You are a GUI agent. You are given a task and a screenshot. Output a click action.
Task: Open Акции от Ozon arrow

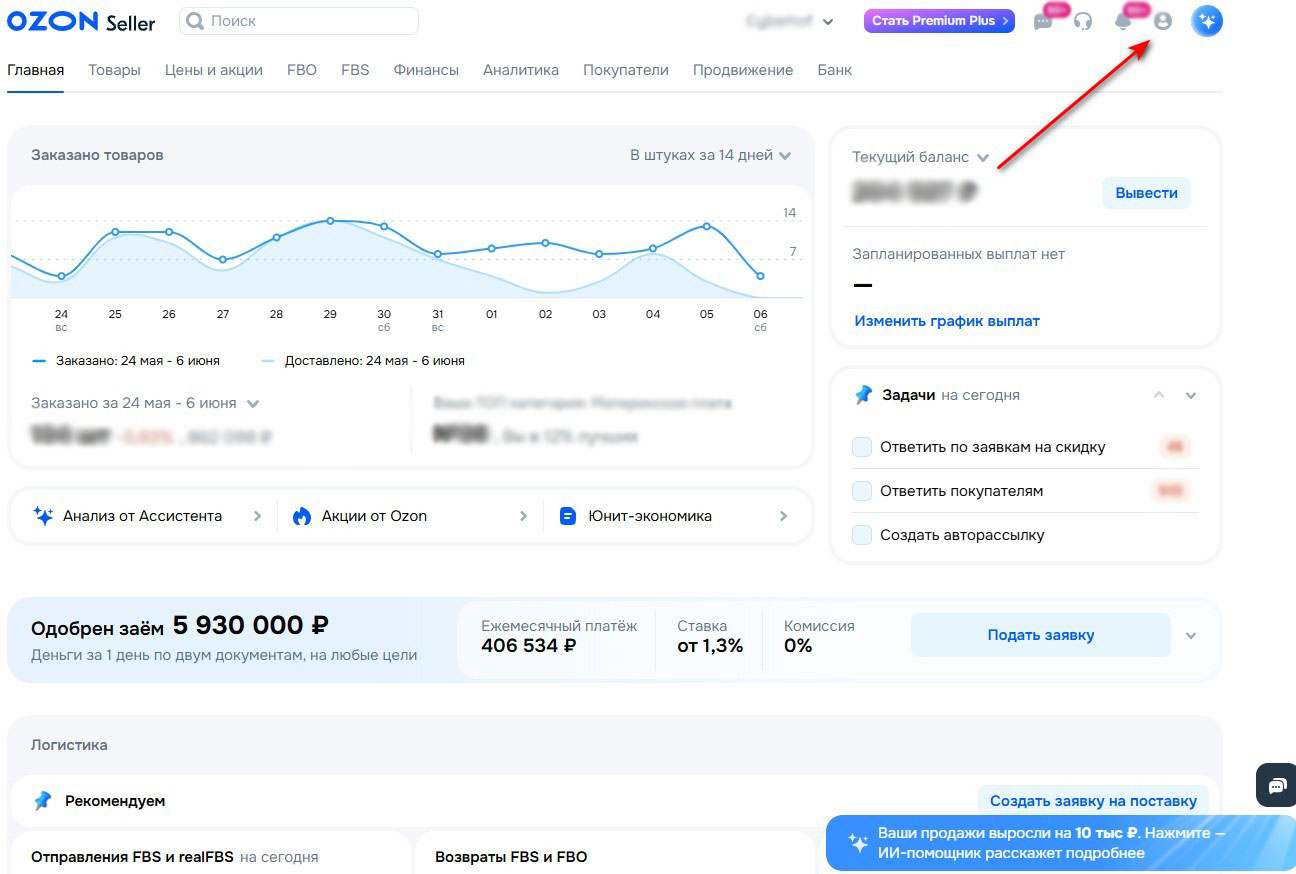pyautogui.click(x=523, y=517)
